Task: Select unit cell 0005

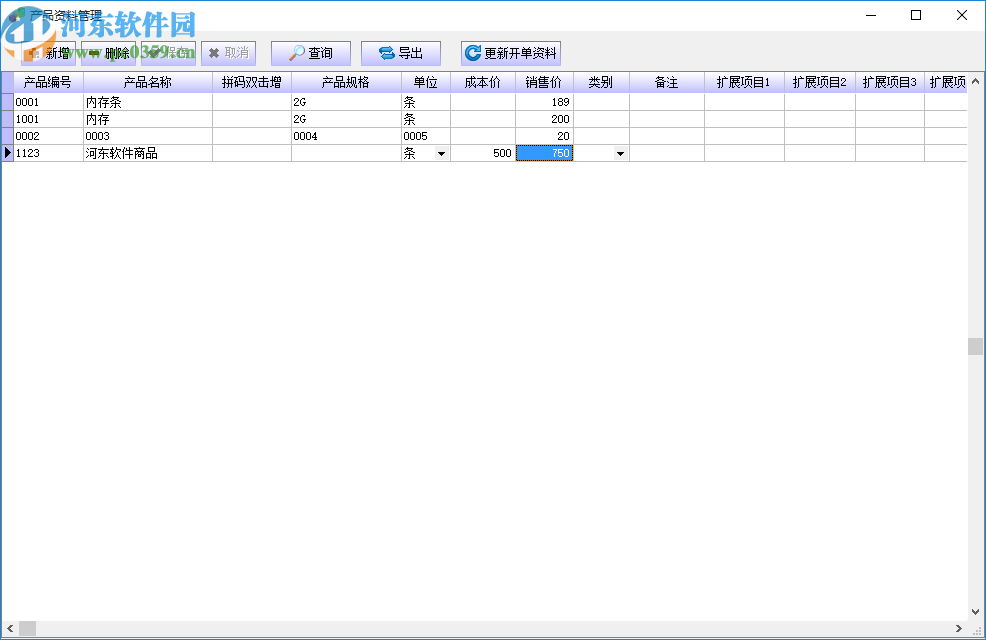Action: tap(426, 136)
